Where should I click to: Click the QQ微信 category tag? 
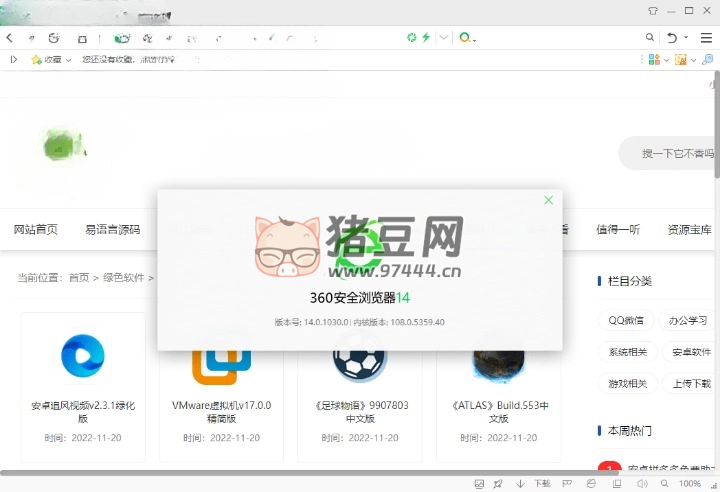tap(626, 321)
